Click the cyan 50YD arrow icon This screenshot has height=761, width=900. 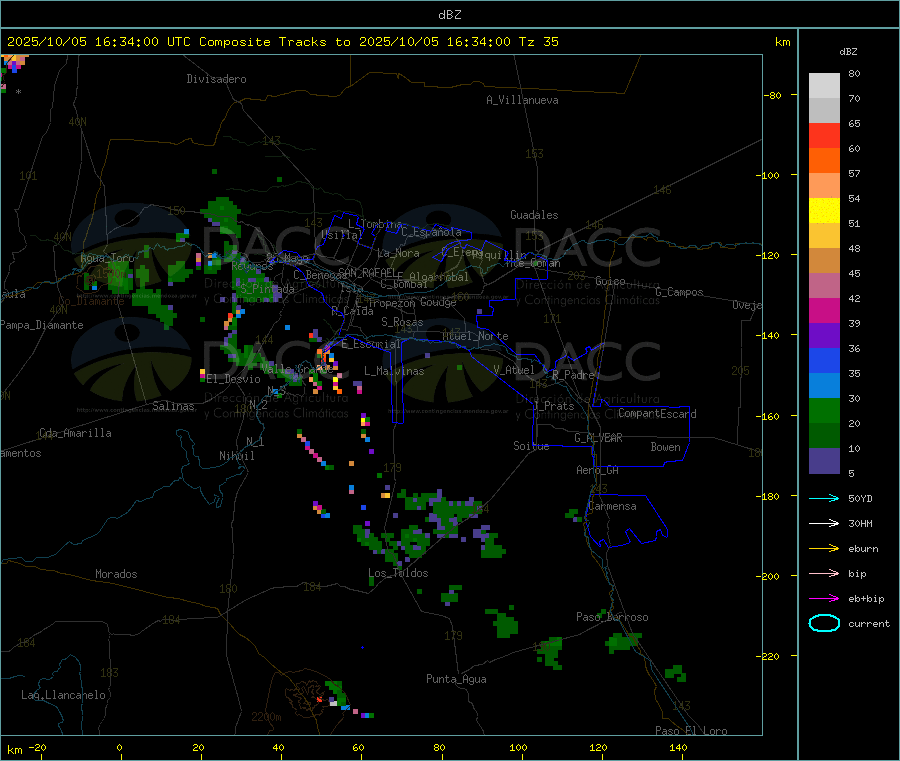[x=824, y=498]
